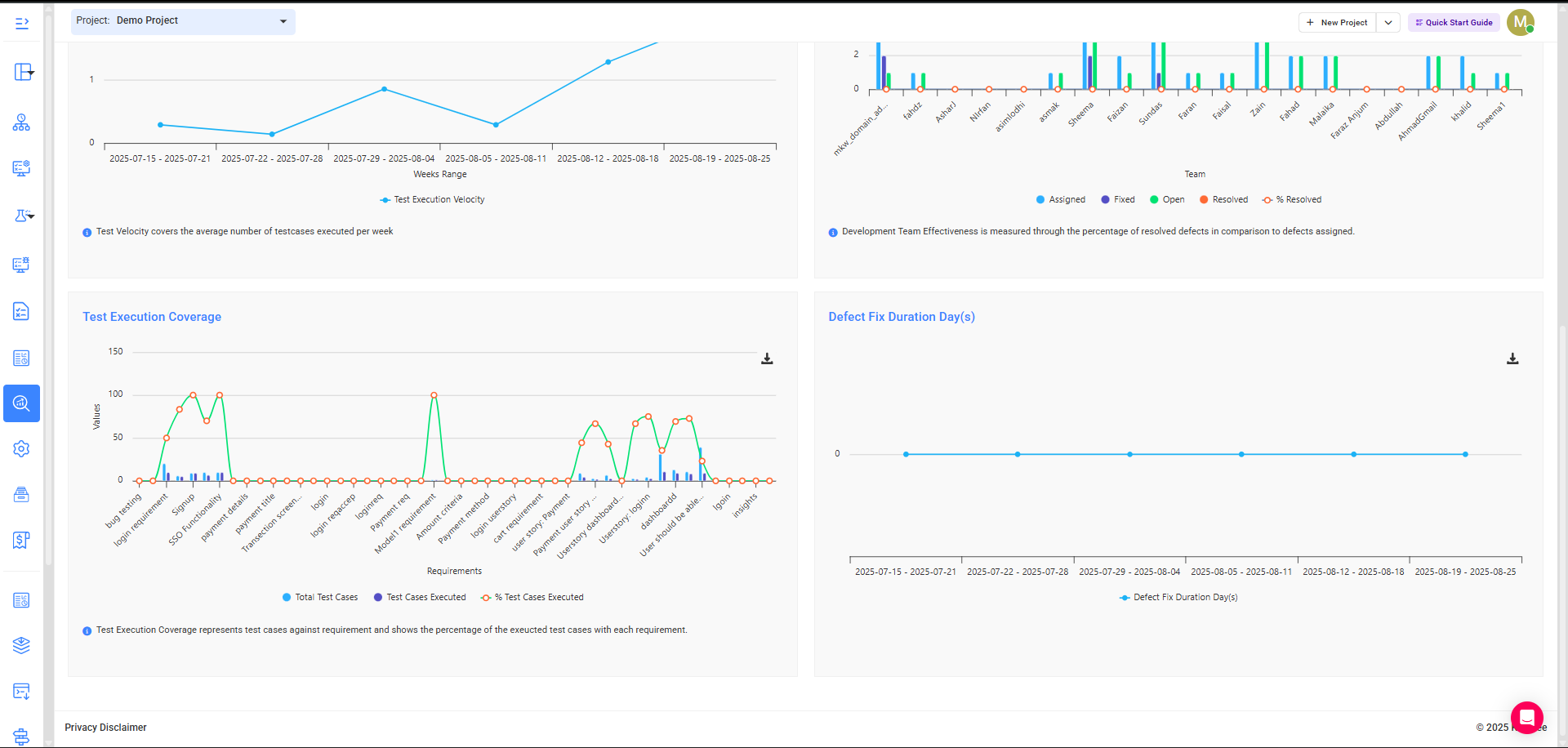
Task: Expand the dashboard sidebar icon submenu
Action: pyautogui.click(x=24, y=72)
